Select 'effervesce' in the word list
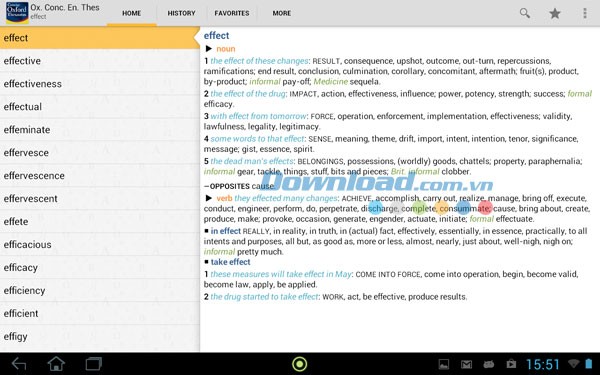The width and height of the screenshot is (600, 375). [99, 152]
